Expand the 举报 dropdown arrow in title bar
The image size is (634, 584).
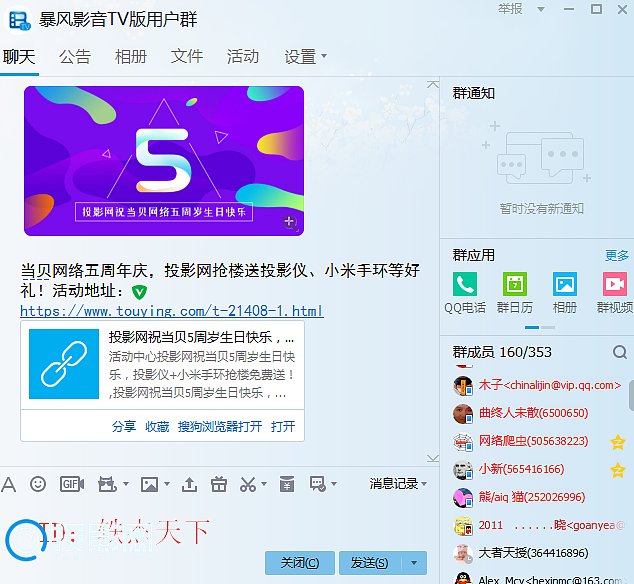tap(541, 9)
